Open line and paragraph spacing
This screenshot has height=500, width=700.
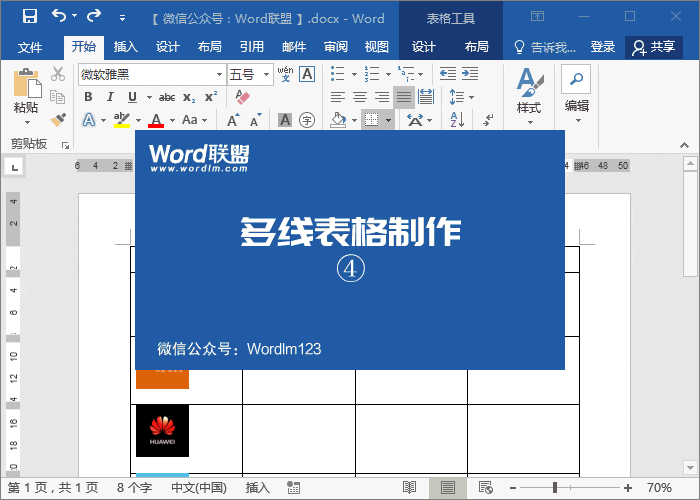pos(461,97)
